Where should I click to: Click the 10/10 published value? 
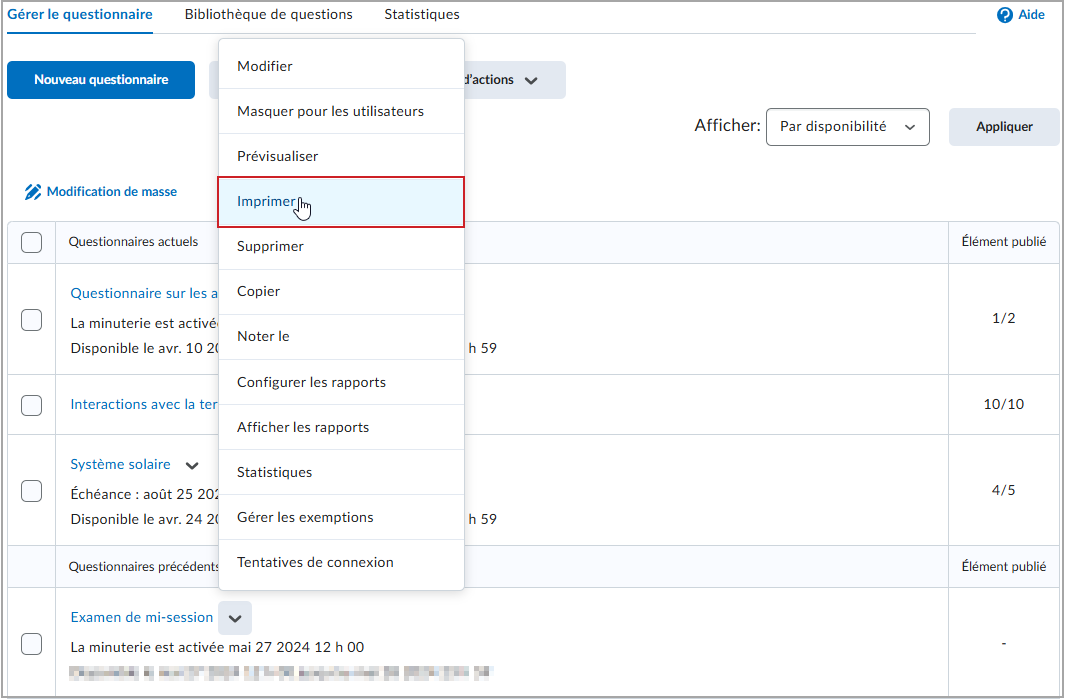(x=1003, y=404)
